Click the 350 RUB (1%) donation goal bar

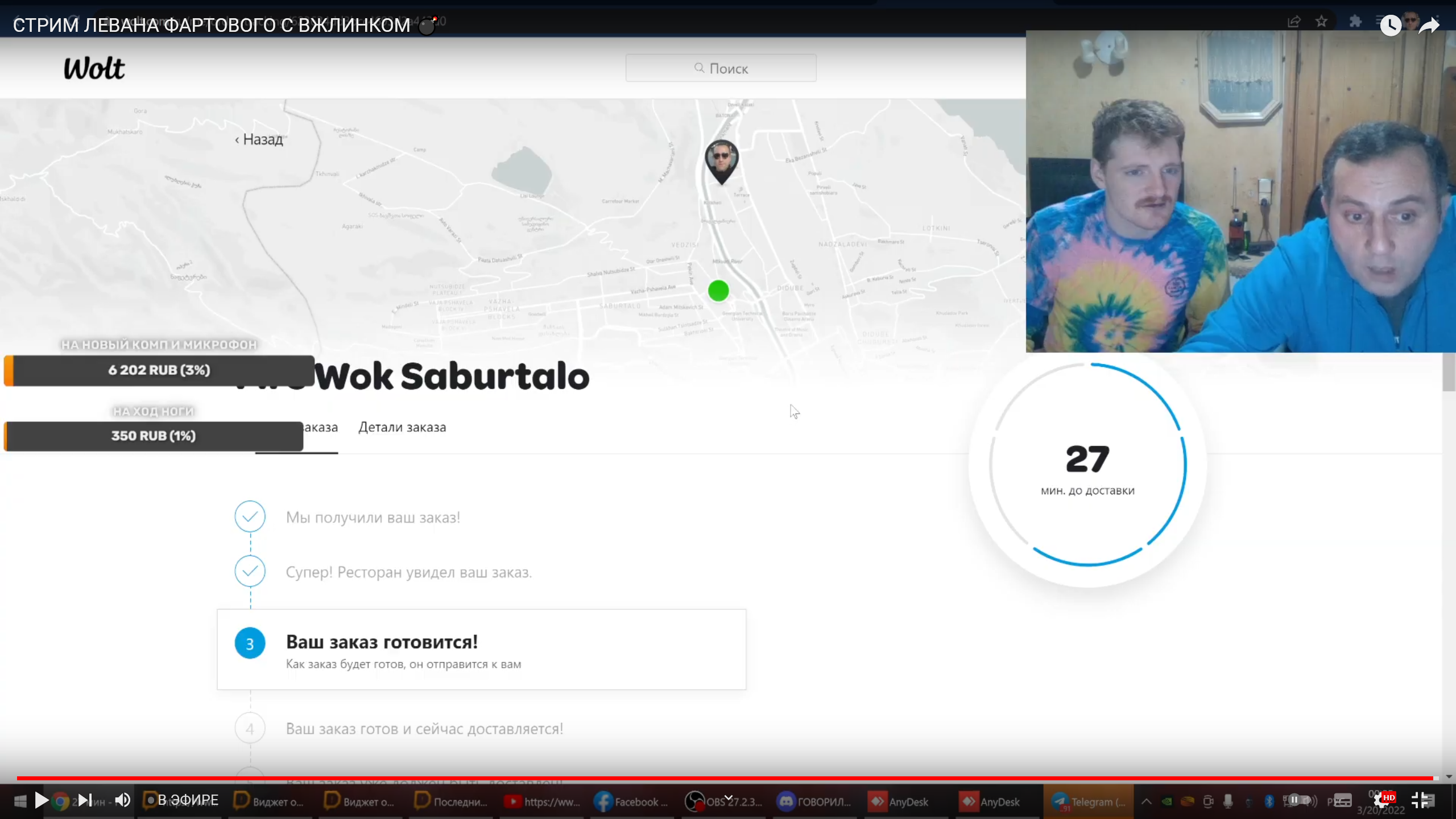click(154, 436)
